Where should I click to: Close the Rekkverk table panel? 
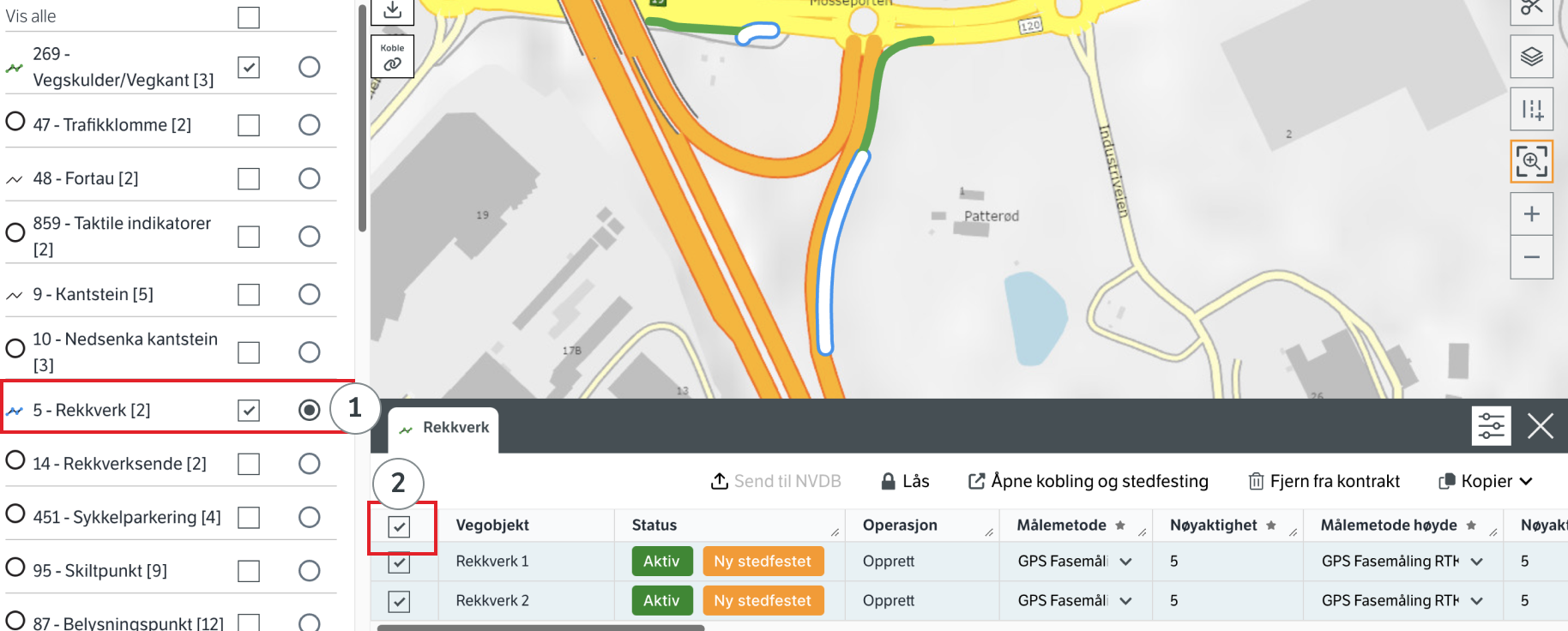click(x=1540, y=426)
